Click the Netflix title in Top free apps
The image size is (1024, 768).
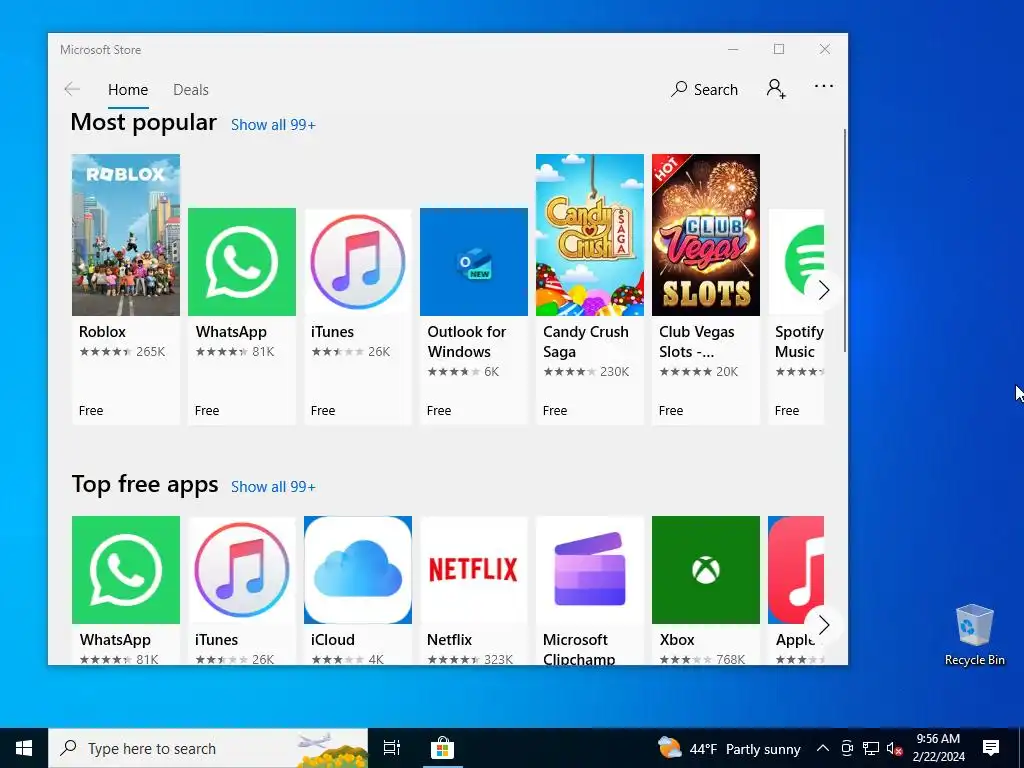[x=449, y=640]
